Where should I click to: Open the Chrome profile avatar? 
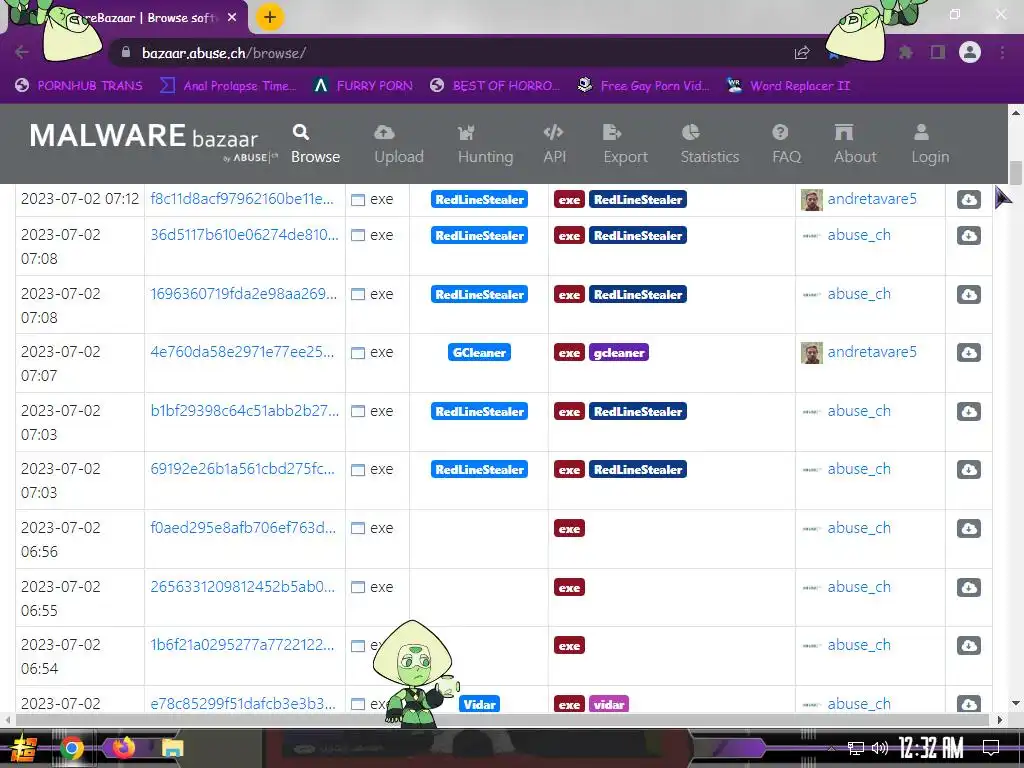click(970, 52)
